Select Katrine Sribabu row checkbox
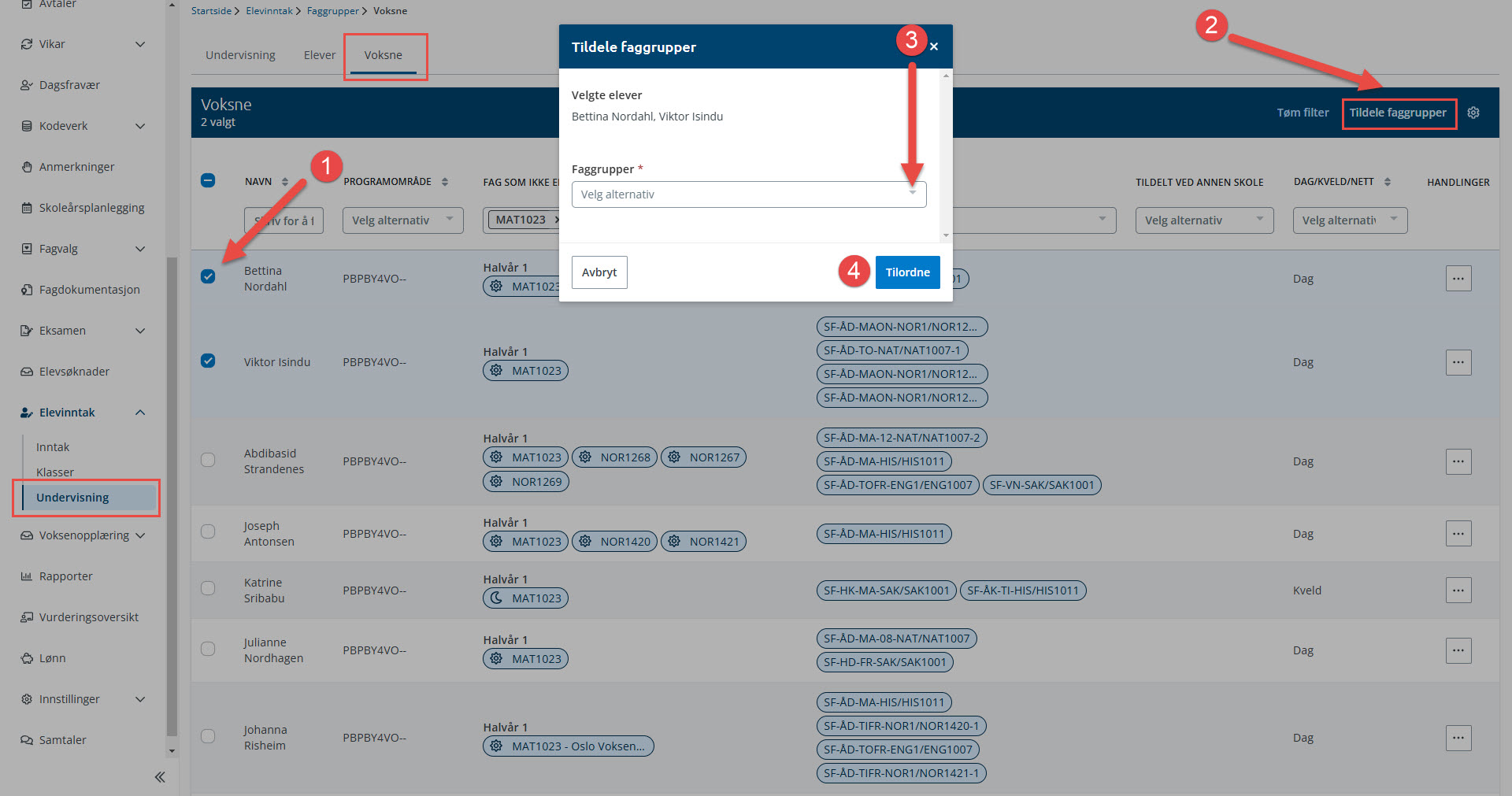Image resolution: width=1512 pixels, height=796 pixels. (208, 588)
